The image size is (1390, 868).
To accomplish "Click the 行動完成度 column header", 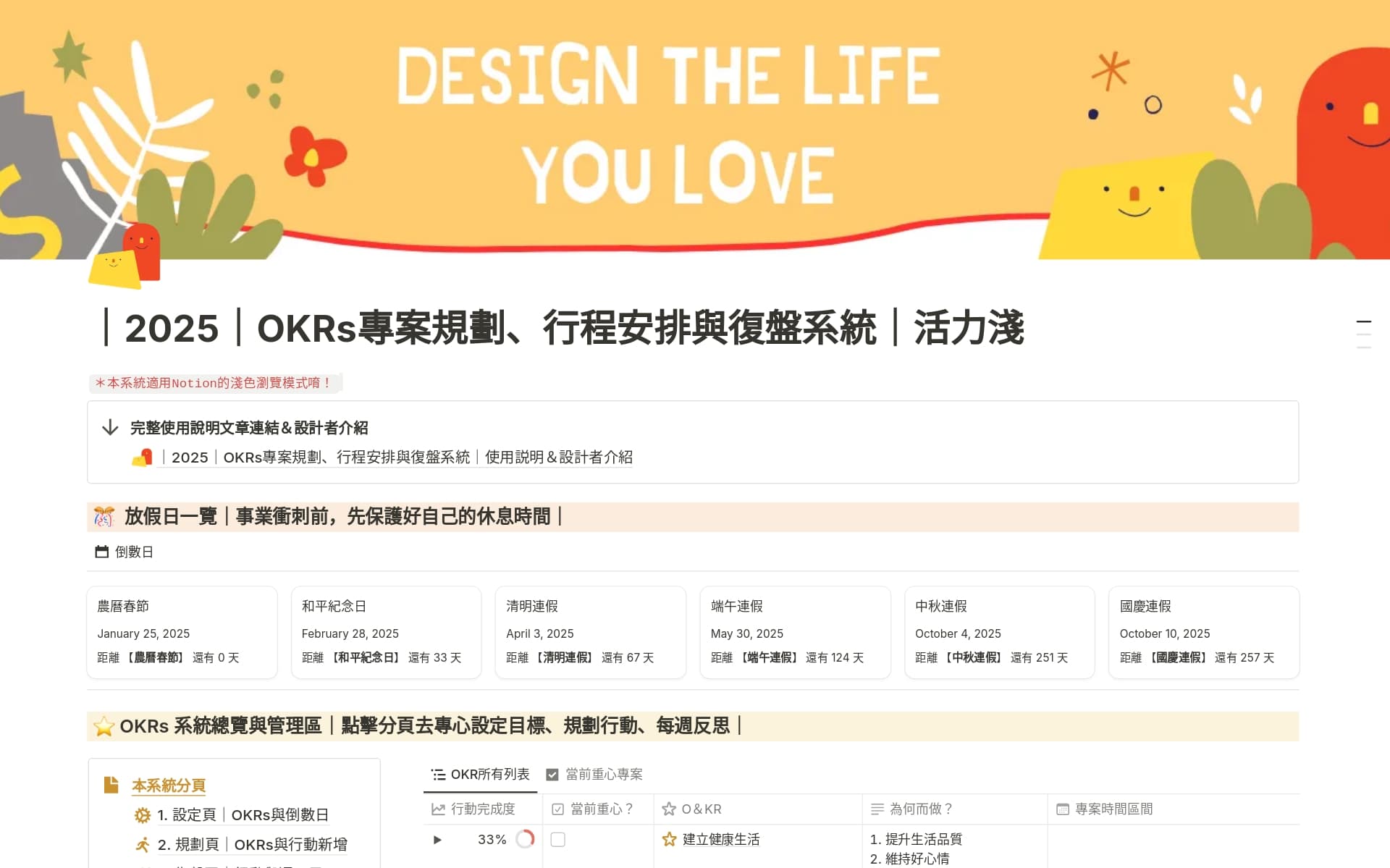I will [482, 809].
